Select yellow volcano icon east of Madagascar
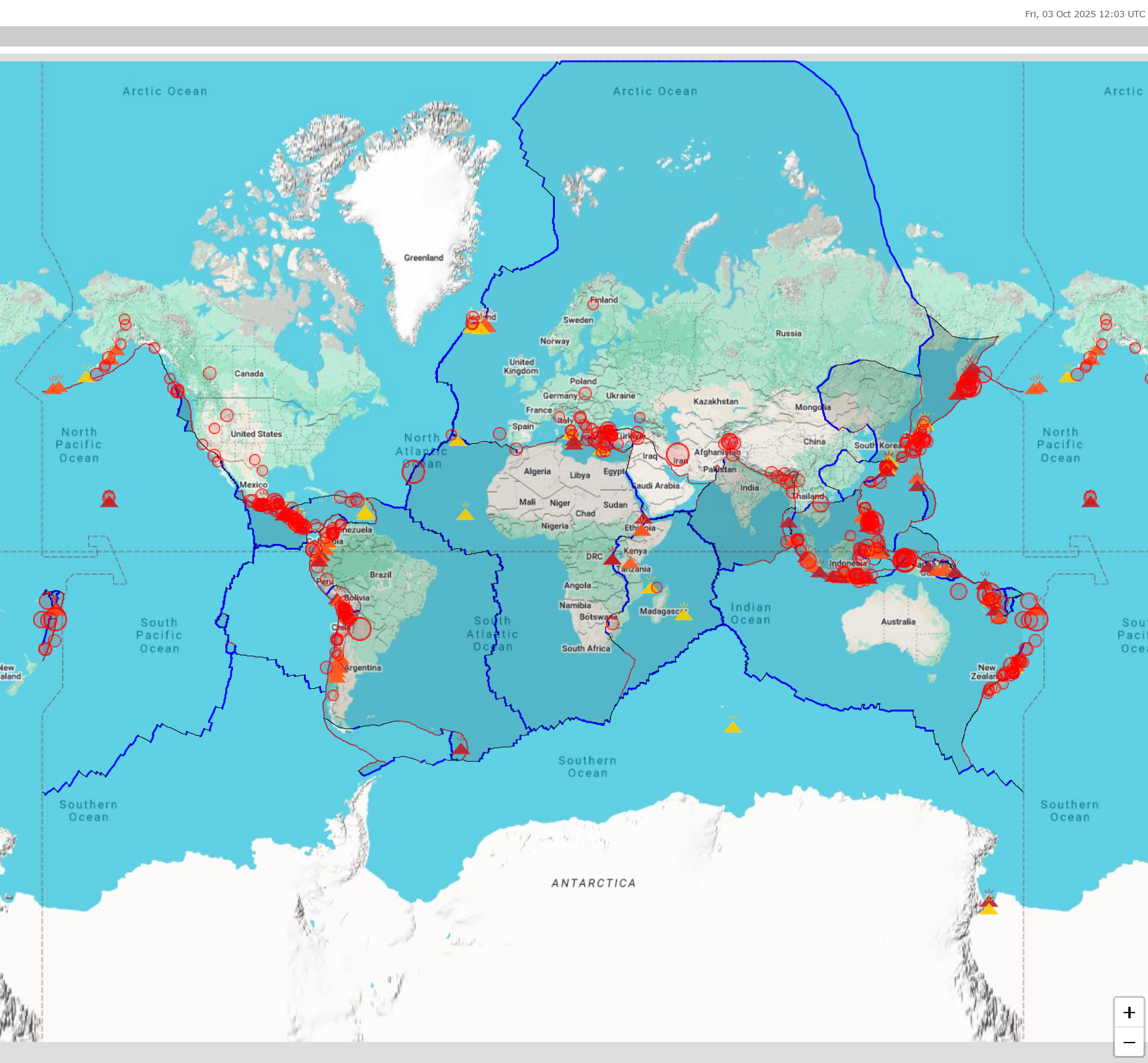 pyautogui.click(x=684, y=614)
